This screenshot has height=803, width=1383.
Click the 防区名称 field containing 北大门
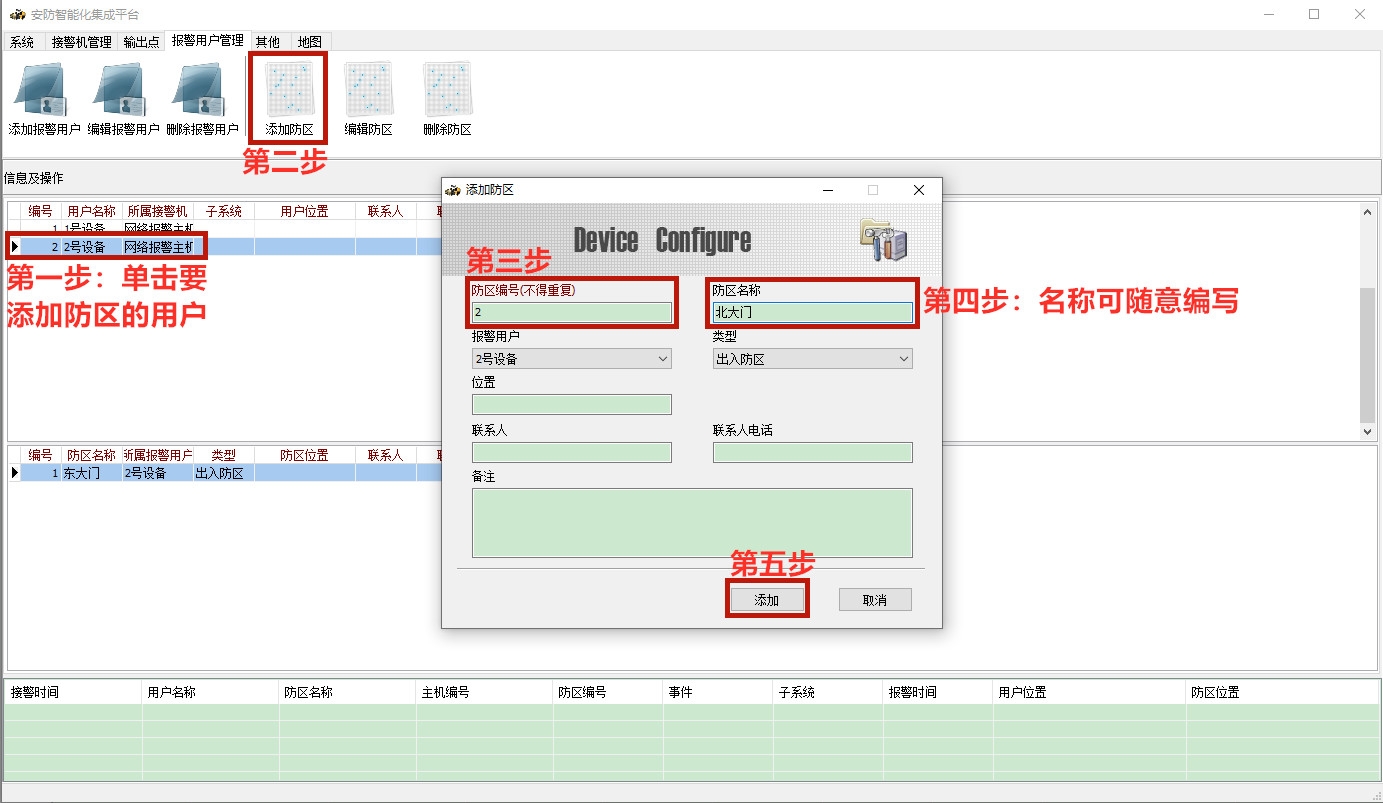click(812, 313)
